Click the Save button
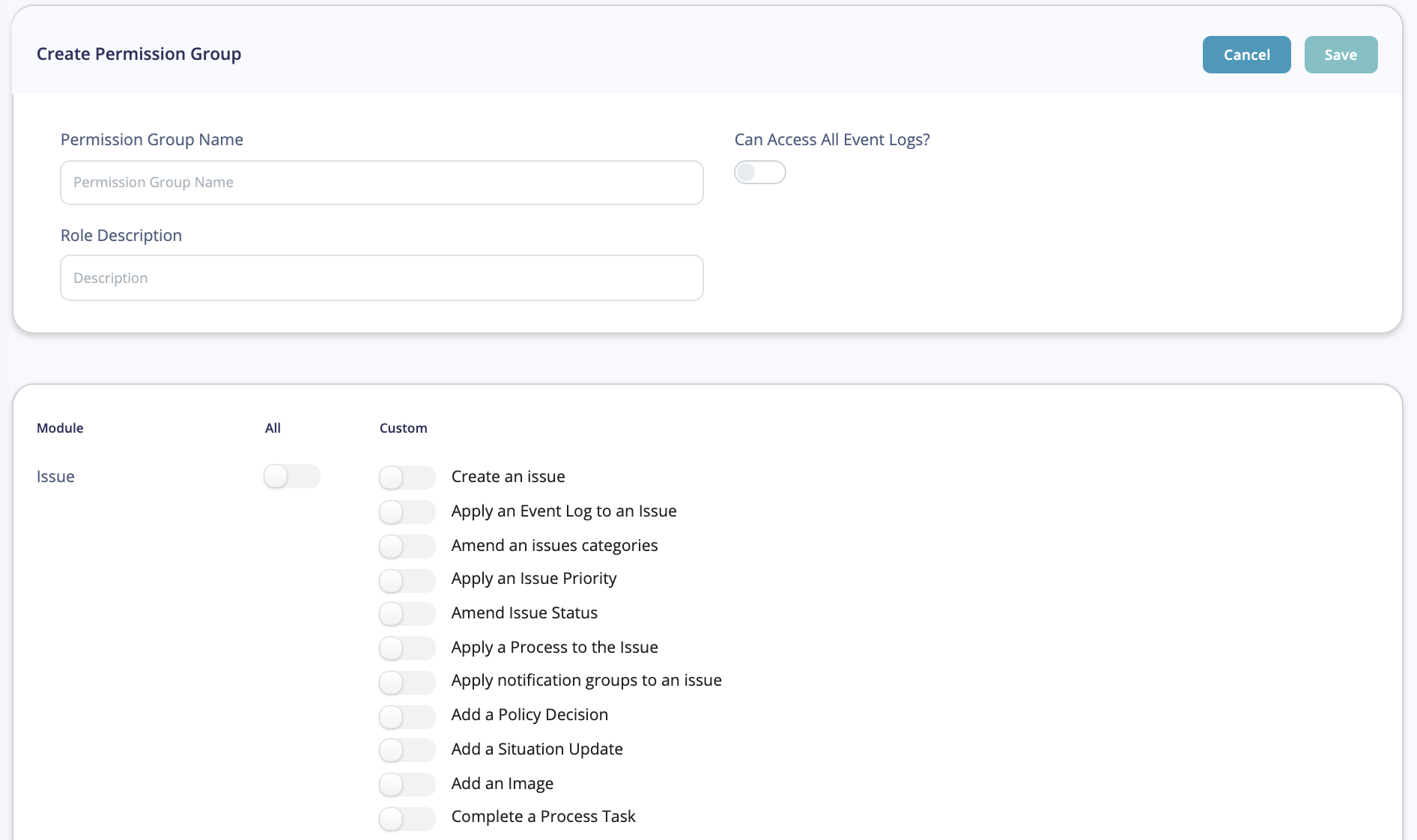Image resolution: width=1417 pixels, height=840 pixels. 1341,54
